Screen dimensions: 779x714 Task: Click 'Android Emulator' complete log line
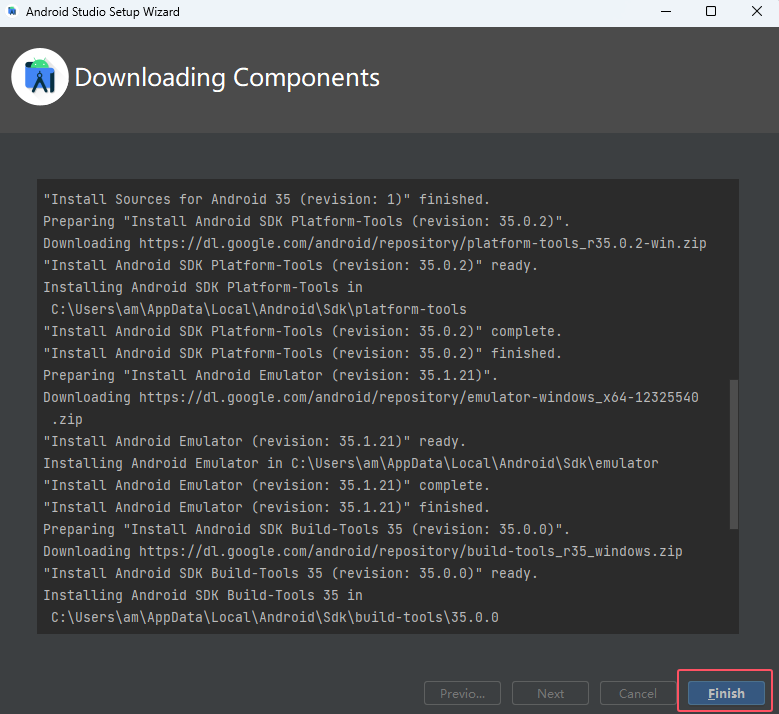point(266,485)
